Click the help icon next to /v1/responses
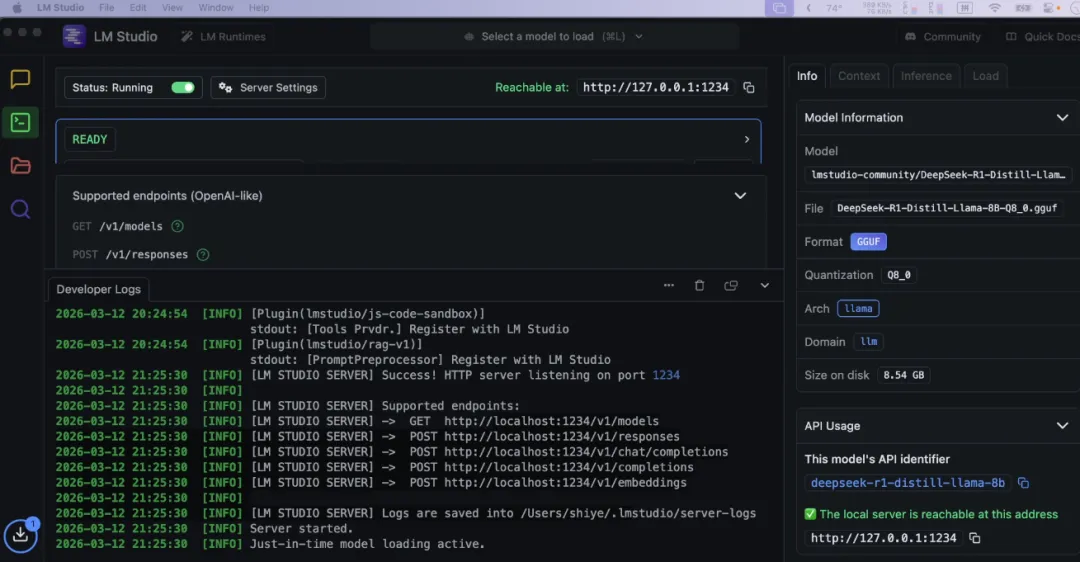1080x562 pixels. [202, 254]
